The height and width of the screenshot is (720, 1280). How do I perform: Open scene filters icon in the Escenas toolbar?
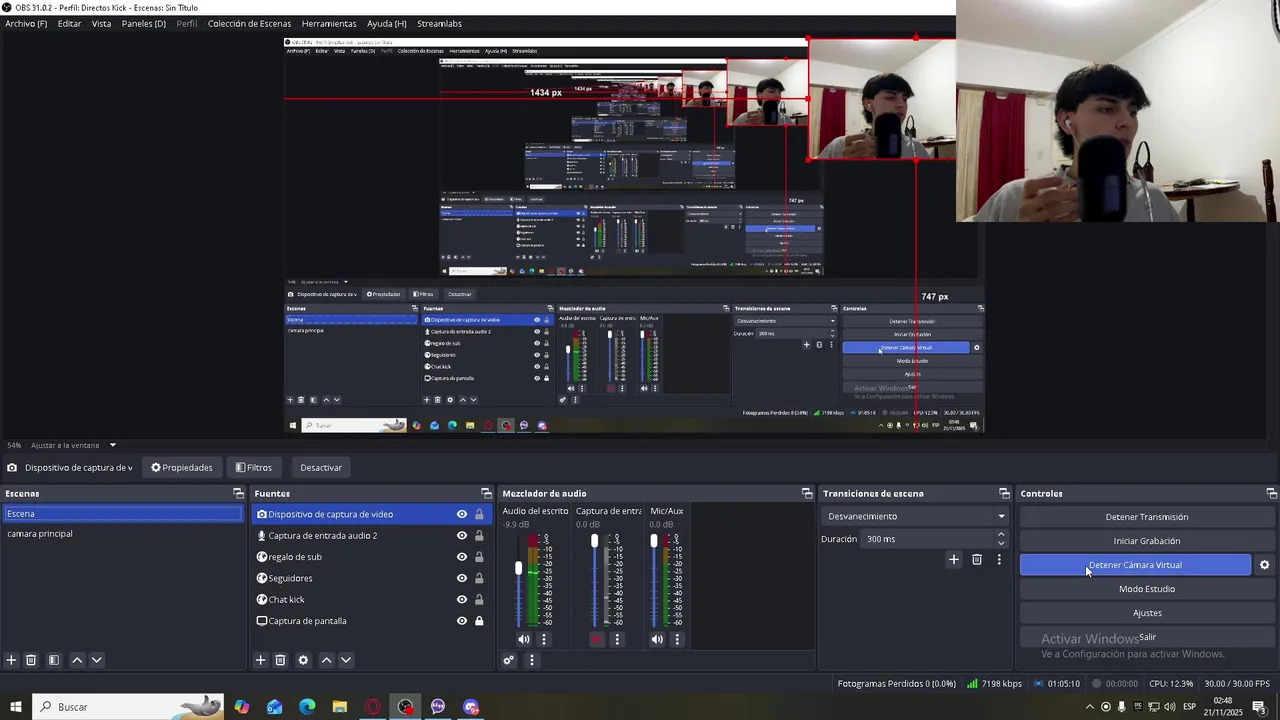coord(54,660)
